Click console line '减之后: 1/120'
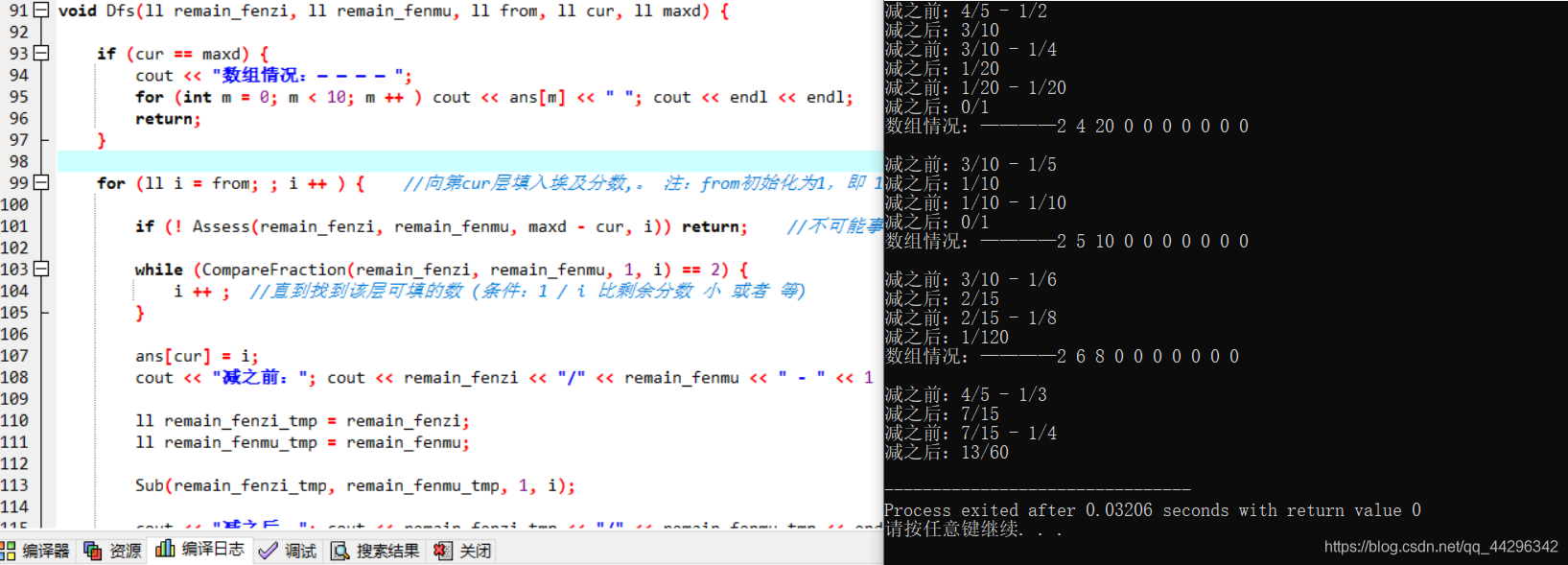1568x565 pixels. pos(947,338)
